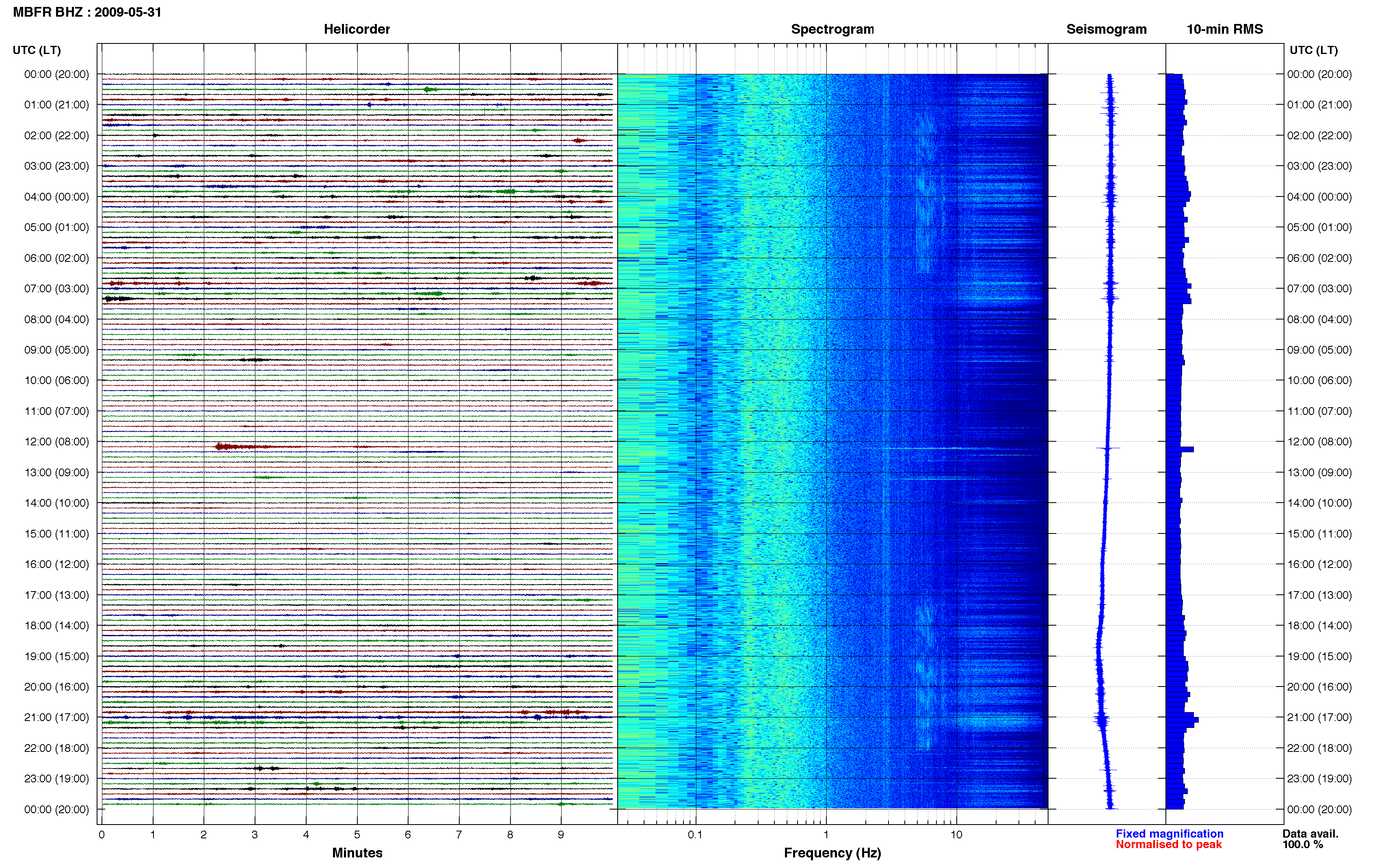This screenshot has width=1388, height=868.
Task: Click the left 23:00 (19:00) time label
Action: (x=56, y=779)
